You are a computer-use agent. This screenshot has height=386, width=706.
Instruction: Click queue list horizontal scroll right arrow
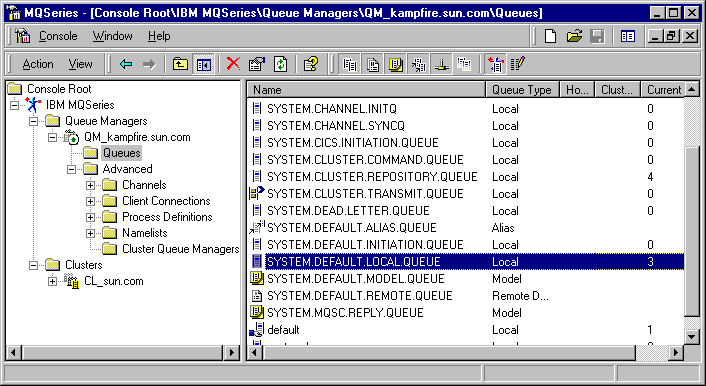675,352
